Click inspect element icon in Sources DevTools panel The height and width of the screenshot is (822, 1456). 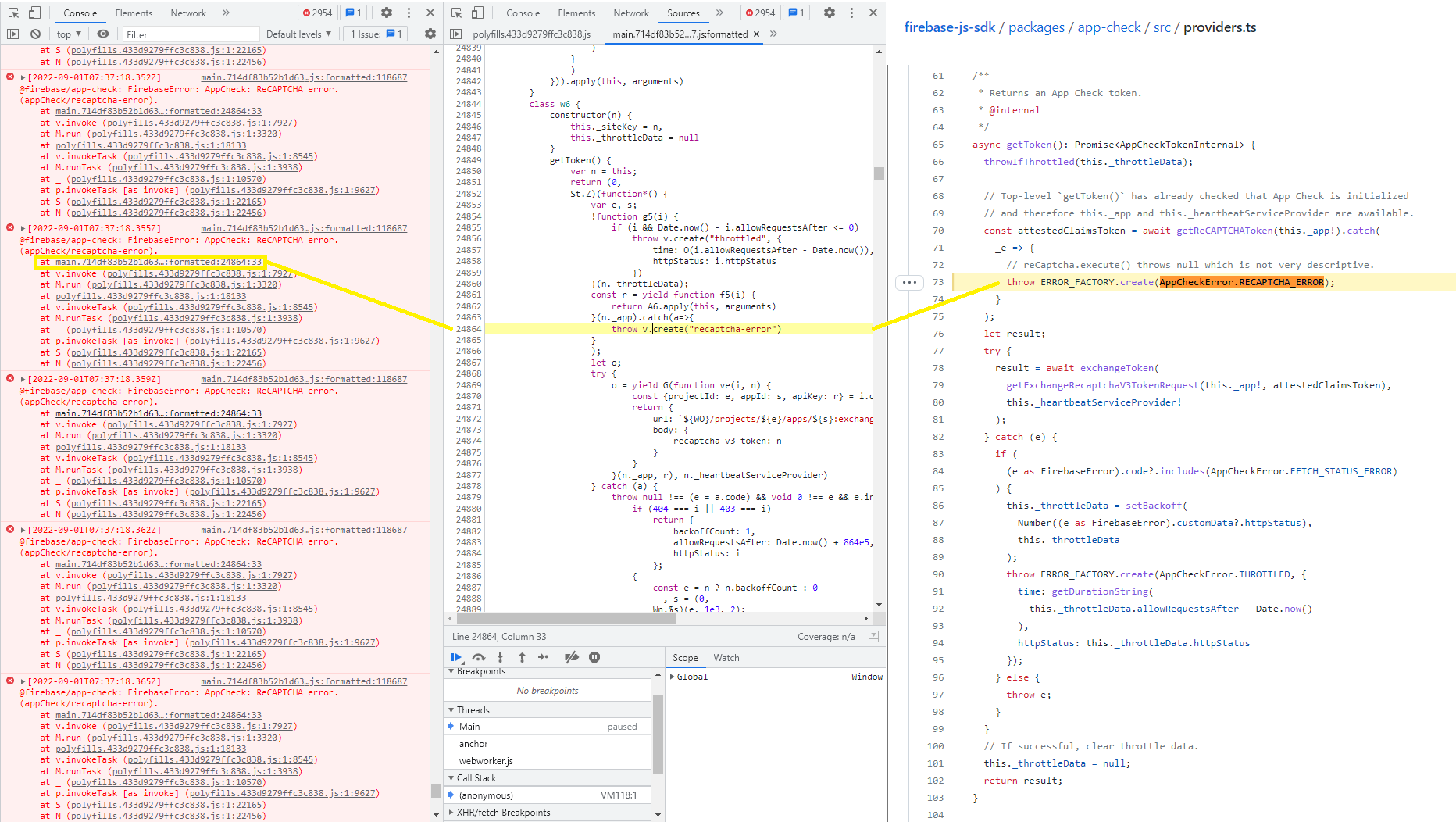point(457,13)
